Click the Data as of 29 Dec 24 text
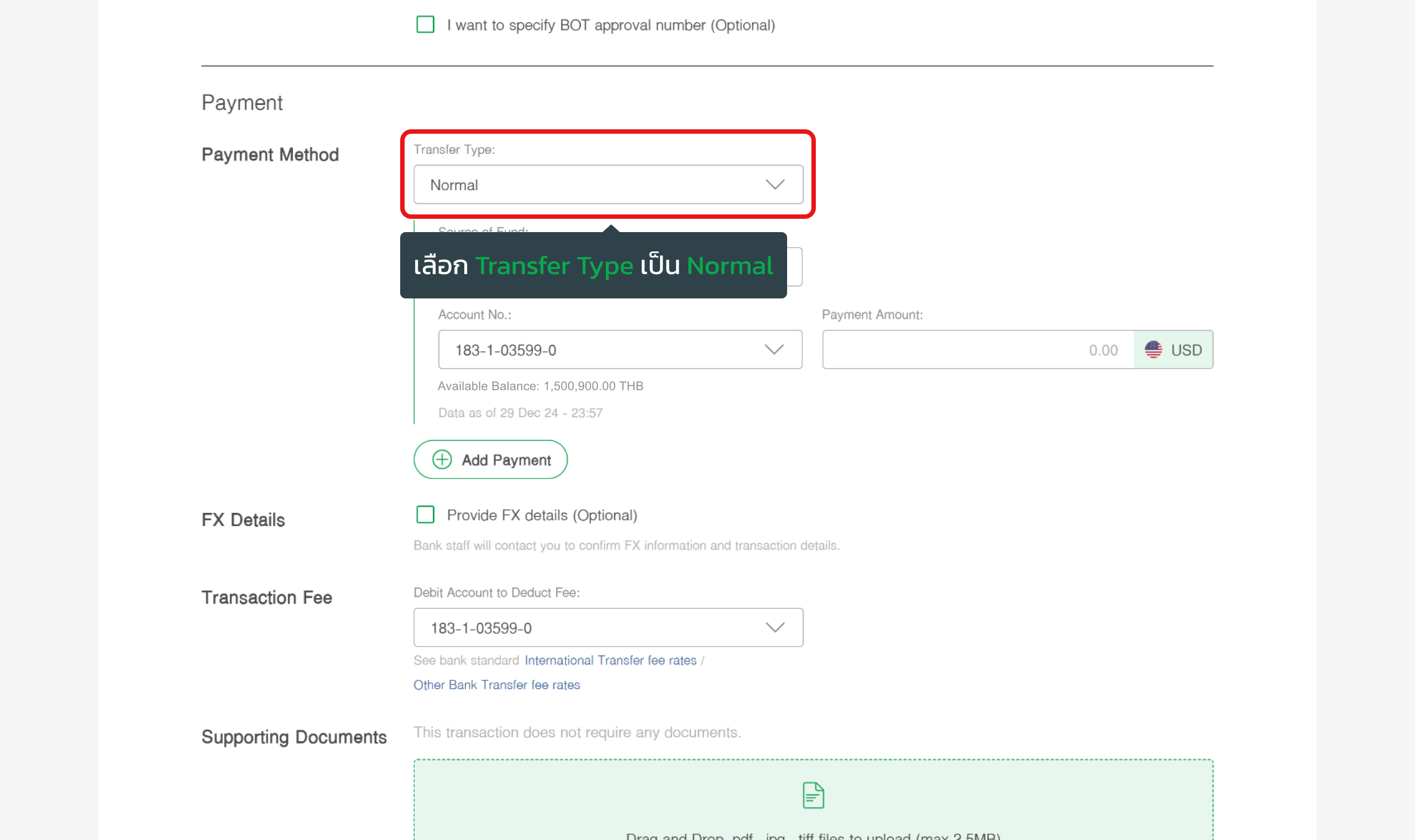Viewport: 1415px width, 840px height. (x=520, y=413)
